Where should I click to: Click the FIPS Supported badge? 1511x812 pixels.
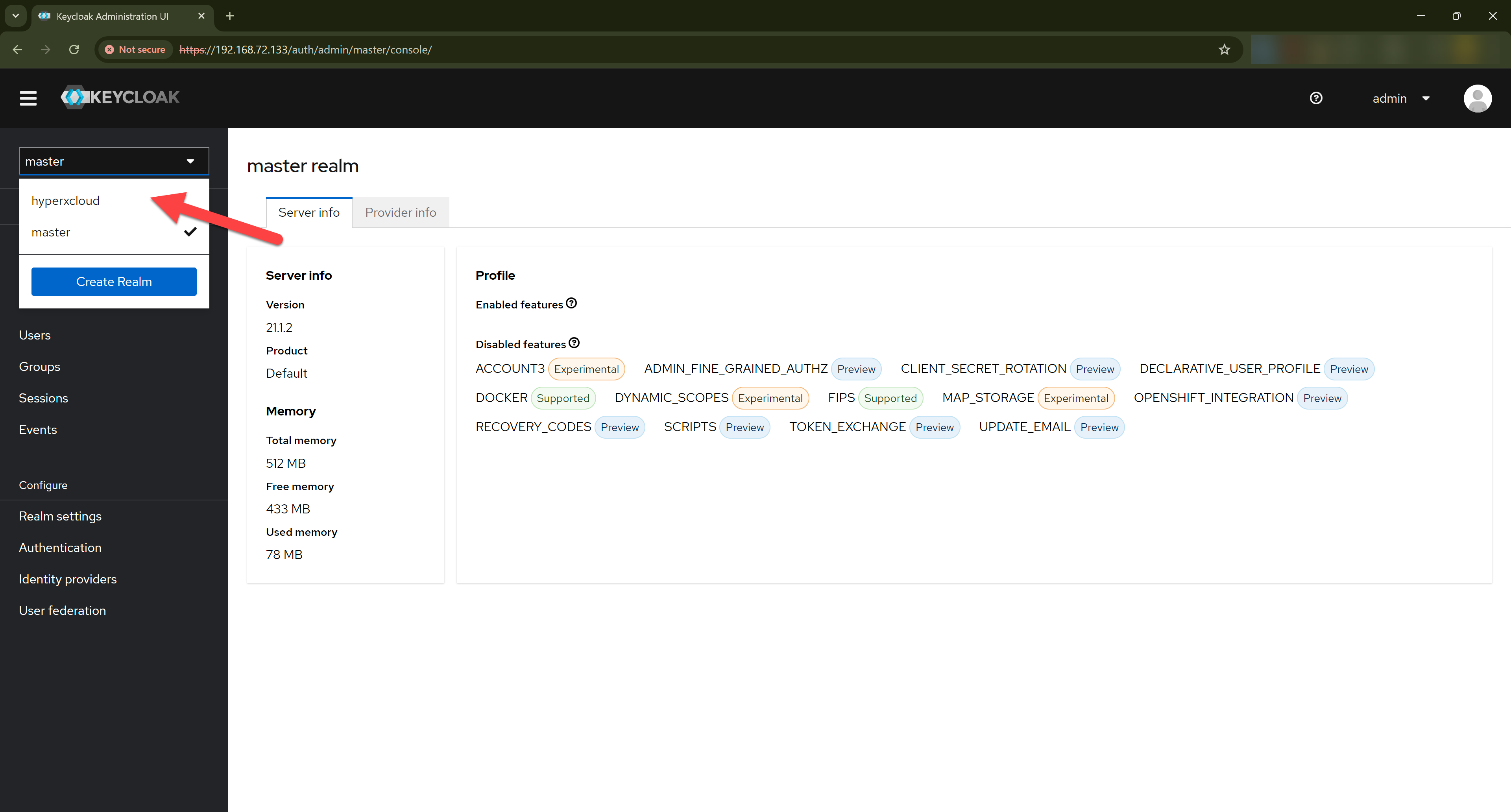click(x=890, y=398)
